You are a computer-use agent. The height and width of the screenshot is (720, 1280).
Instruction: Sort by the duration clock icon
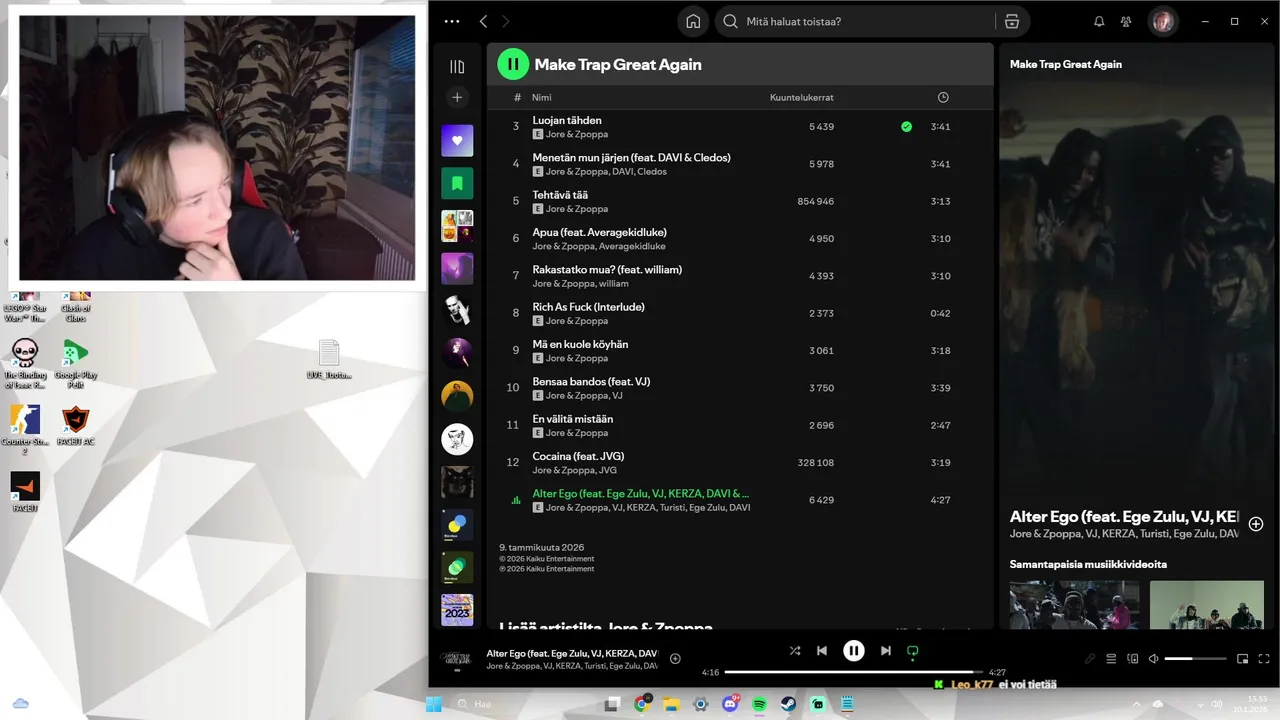point(943,97)
